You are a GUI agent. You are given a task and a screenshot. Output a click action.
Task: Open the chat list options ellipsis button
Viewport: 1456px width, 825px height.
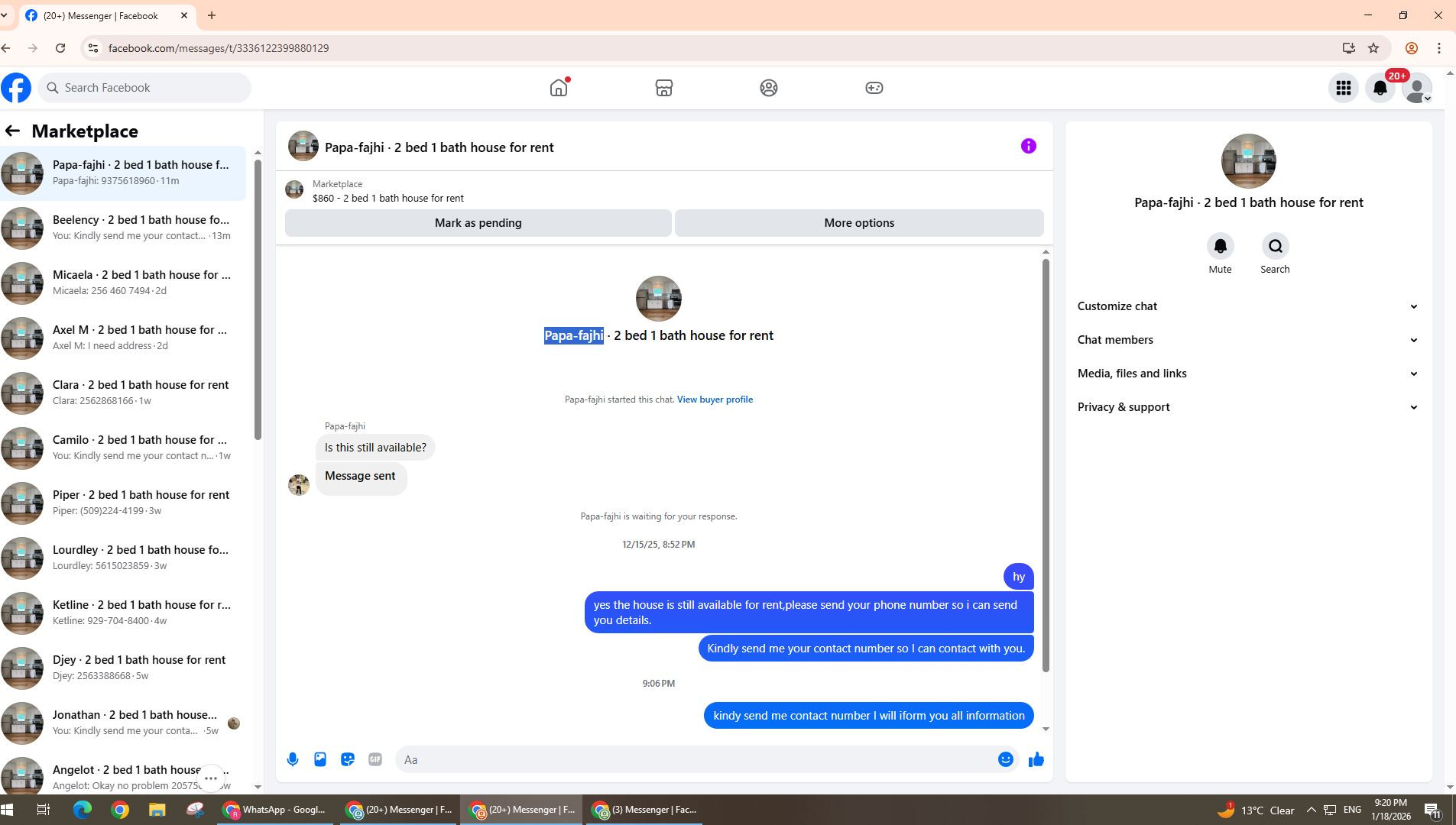(x=211, y=778)
